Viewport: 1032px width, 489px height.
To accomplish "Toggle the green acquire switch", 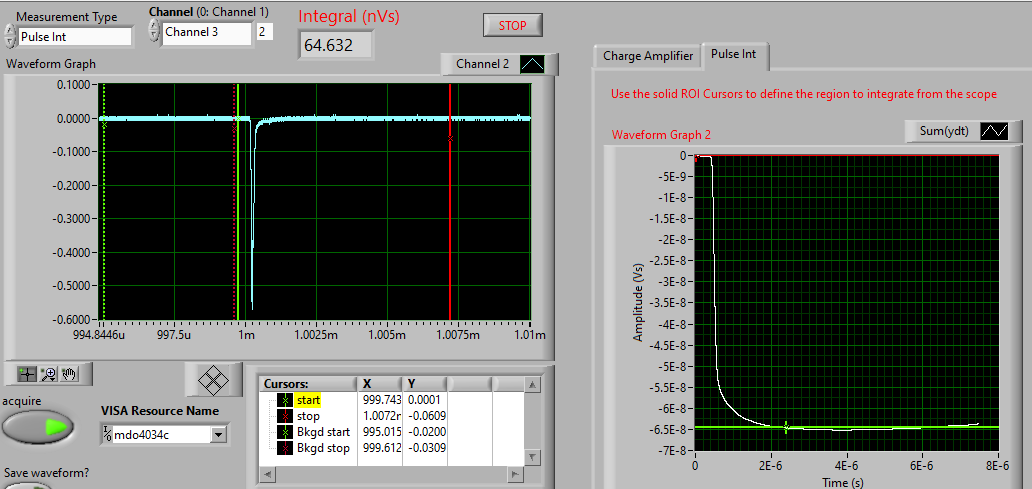I will [x=38, y=426].
